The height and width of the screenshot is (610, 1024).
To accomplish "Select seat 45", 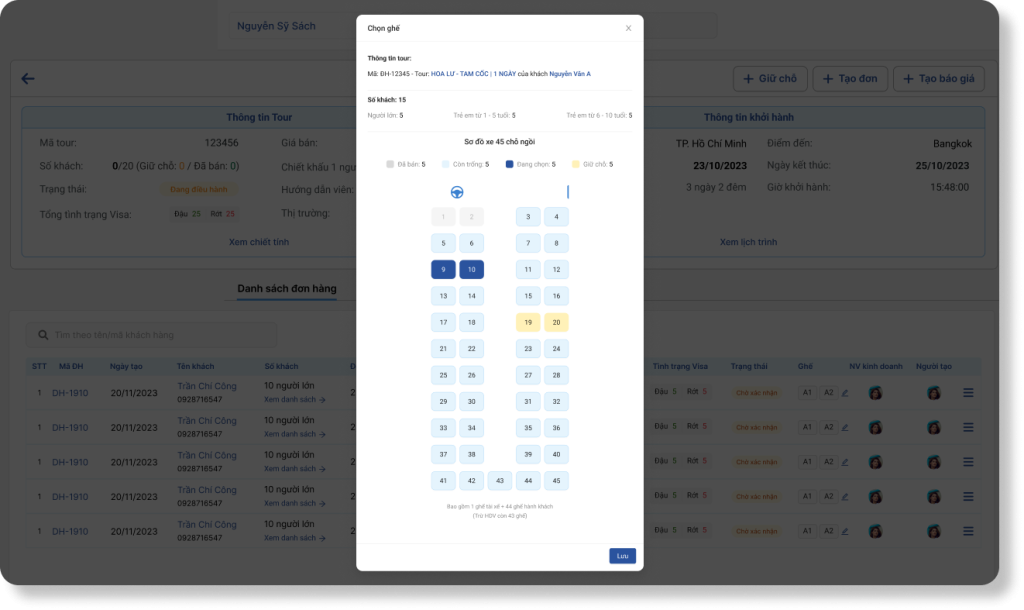I will 556,481.
